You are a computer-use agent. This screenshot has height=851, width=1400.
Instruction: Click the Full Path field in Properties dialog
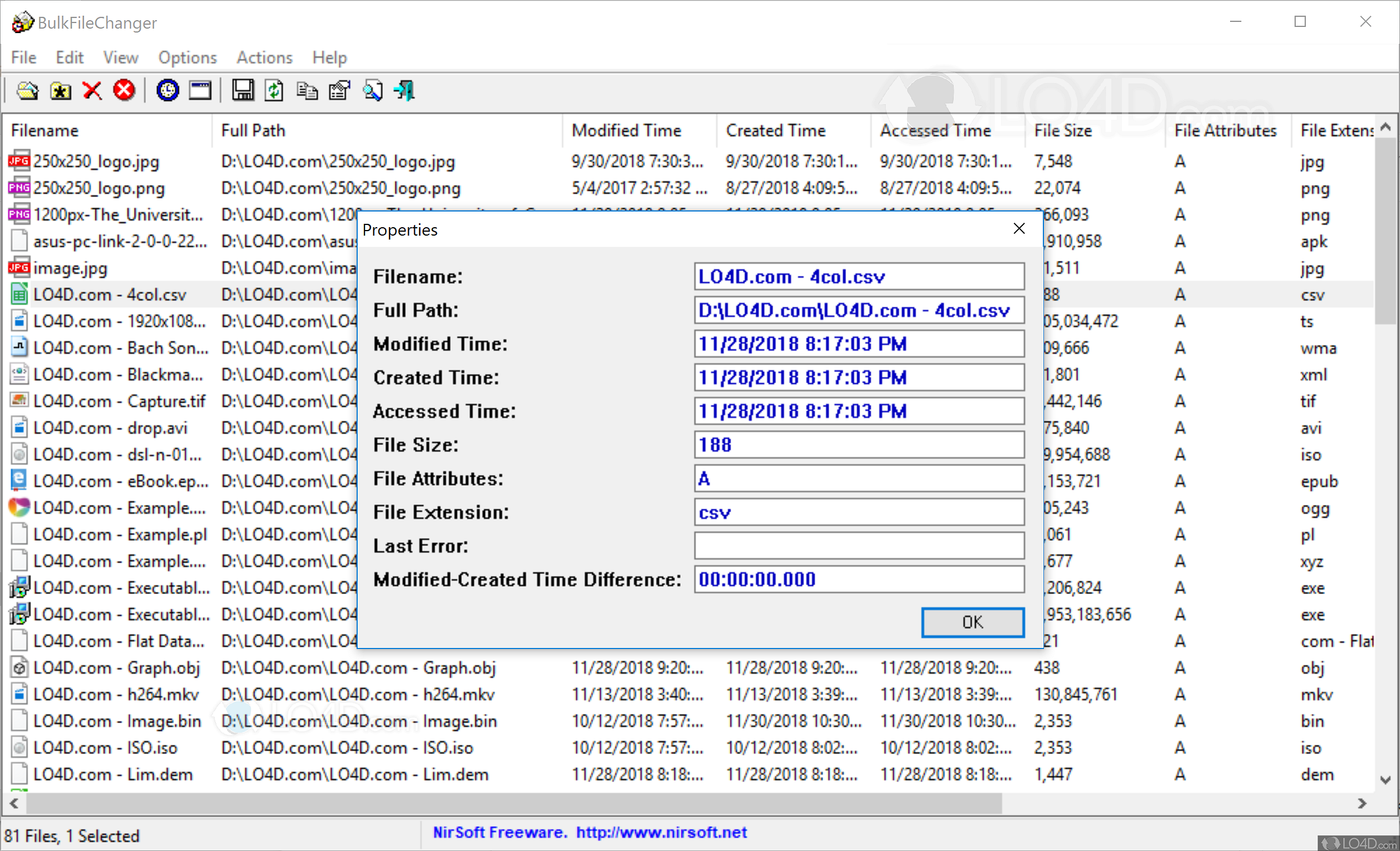tap(859, 310)
